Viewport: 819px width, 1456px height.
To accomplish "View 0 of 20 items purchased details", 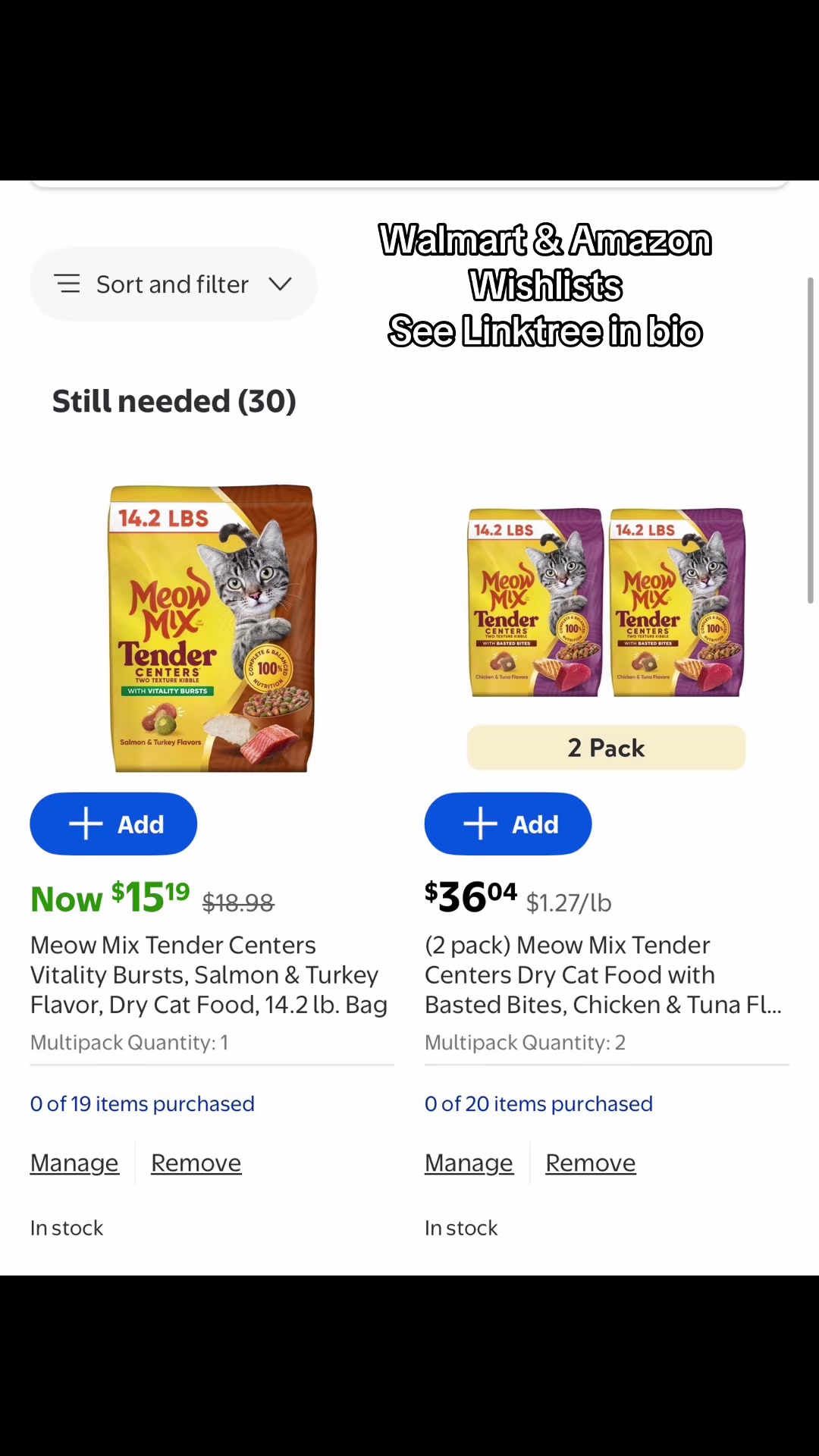I will point(538,1104).
